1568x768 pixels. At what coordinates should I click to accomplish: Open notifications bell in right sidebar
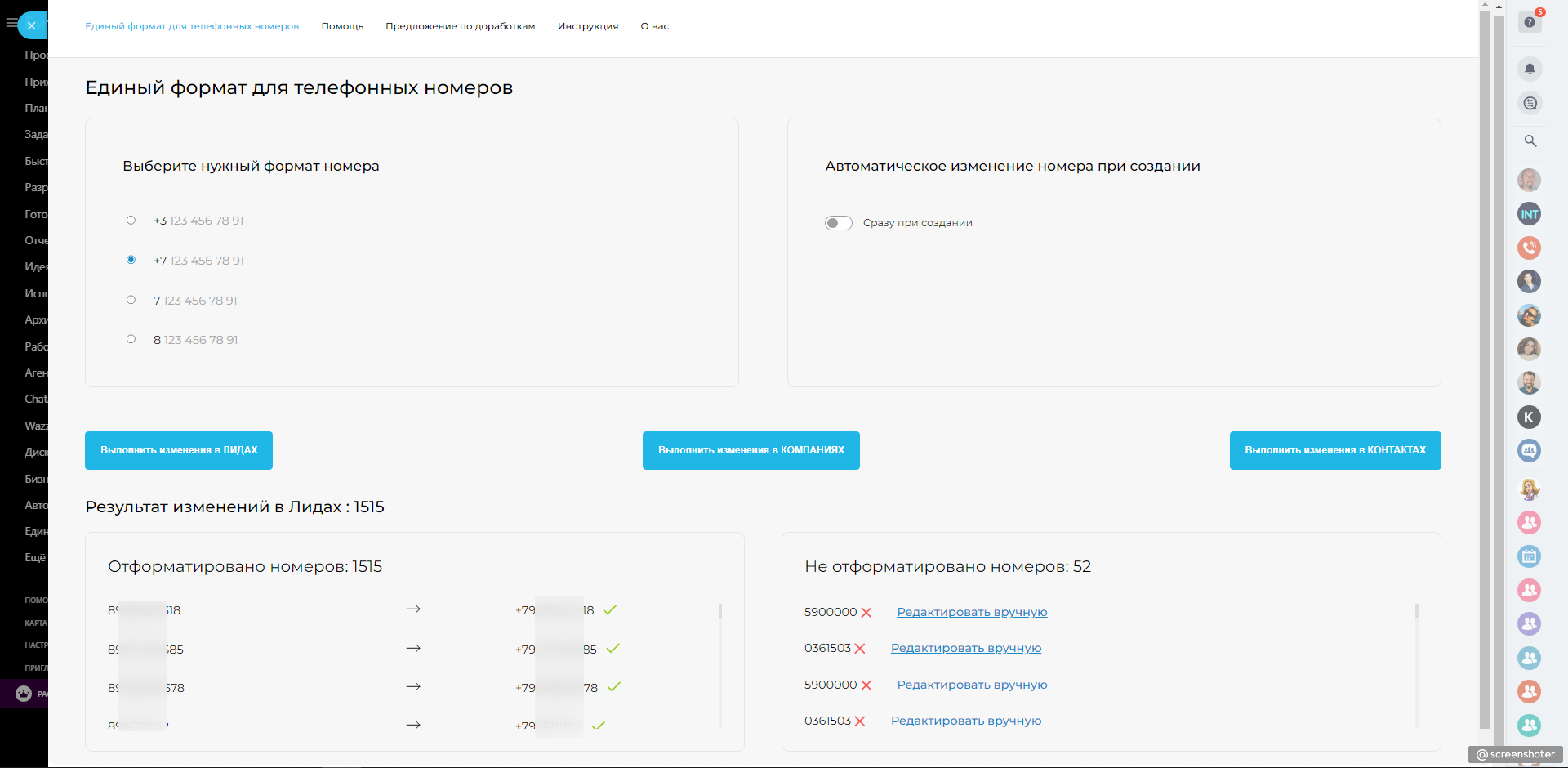pos(1530,69)
